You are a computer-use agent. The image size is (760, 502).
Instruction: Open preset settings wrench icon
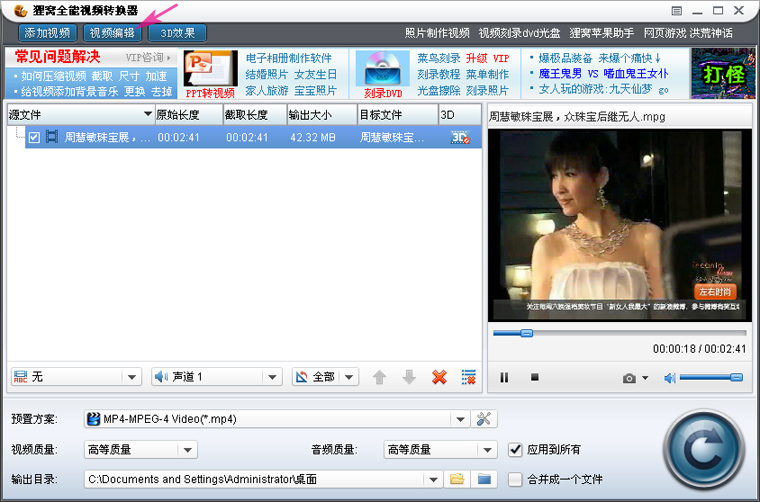click(x=484, y=419)
